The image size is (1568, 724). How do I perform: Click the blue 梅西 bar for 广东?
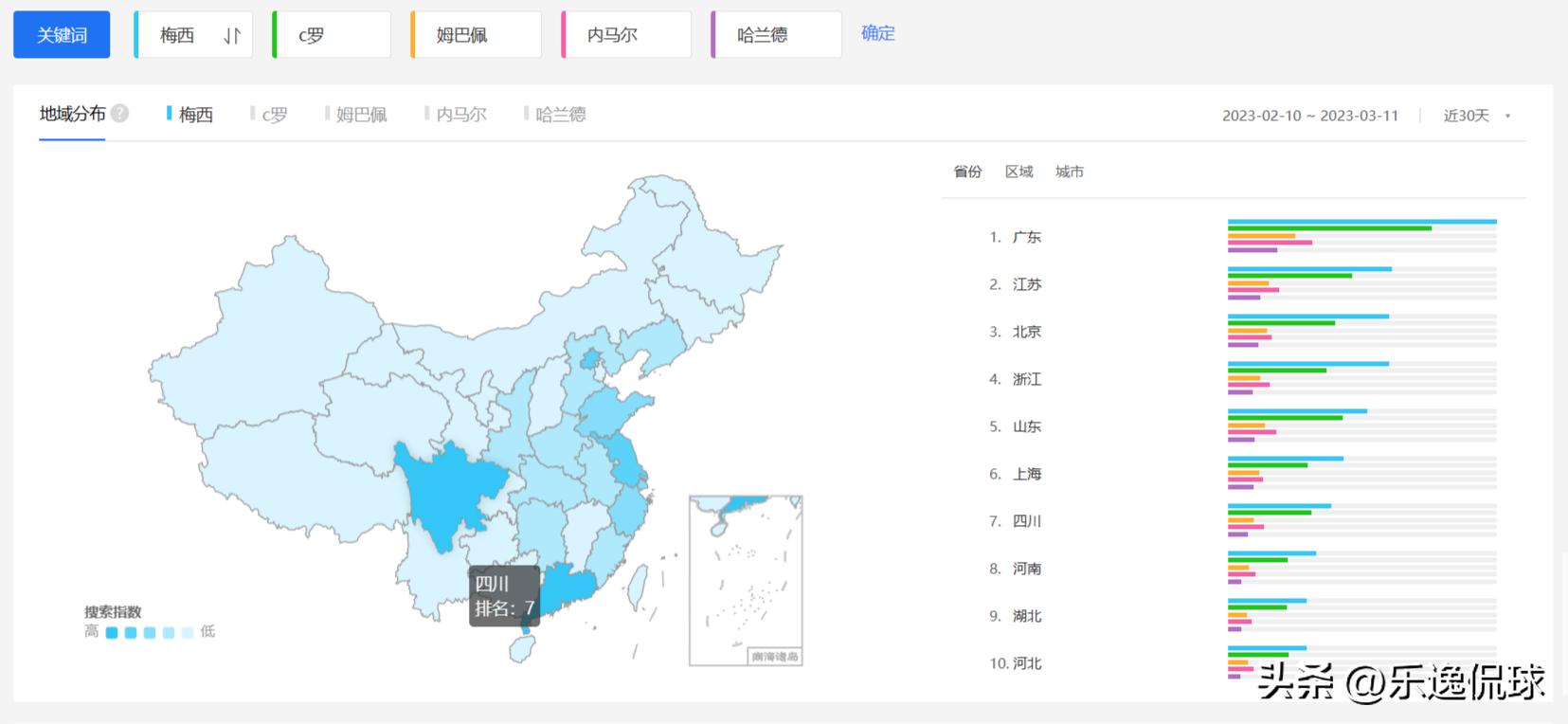[x=1362, y=222]
